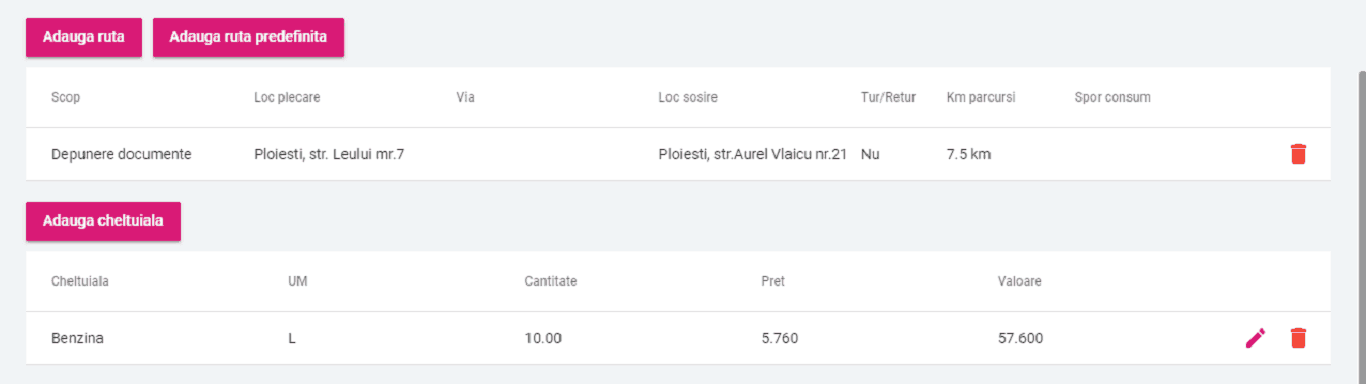Viewport: 1366px width, 384px height.
Task: Click the Cantitate column header
Action: coord(551,282)
